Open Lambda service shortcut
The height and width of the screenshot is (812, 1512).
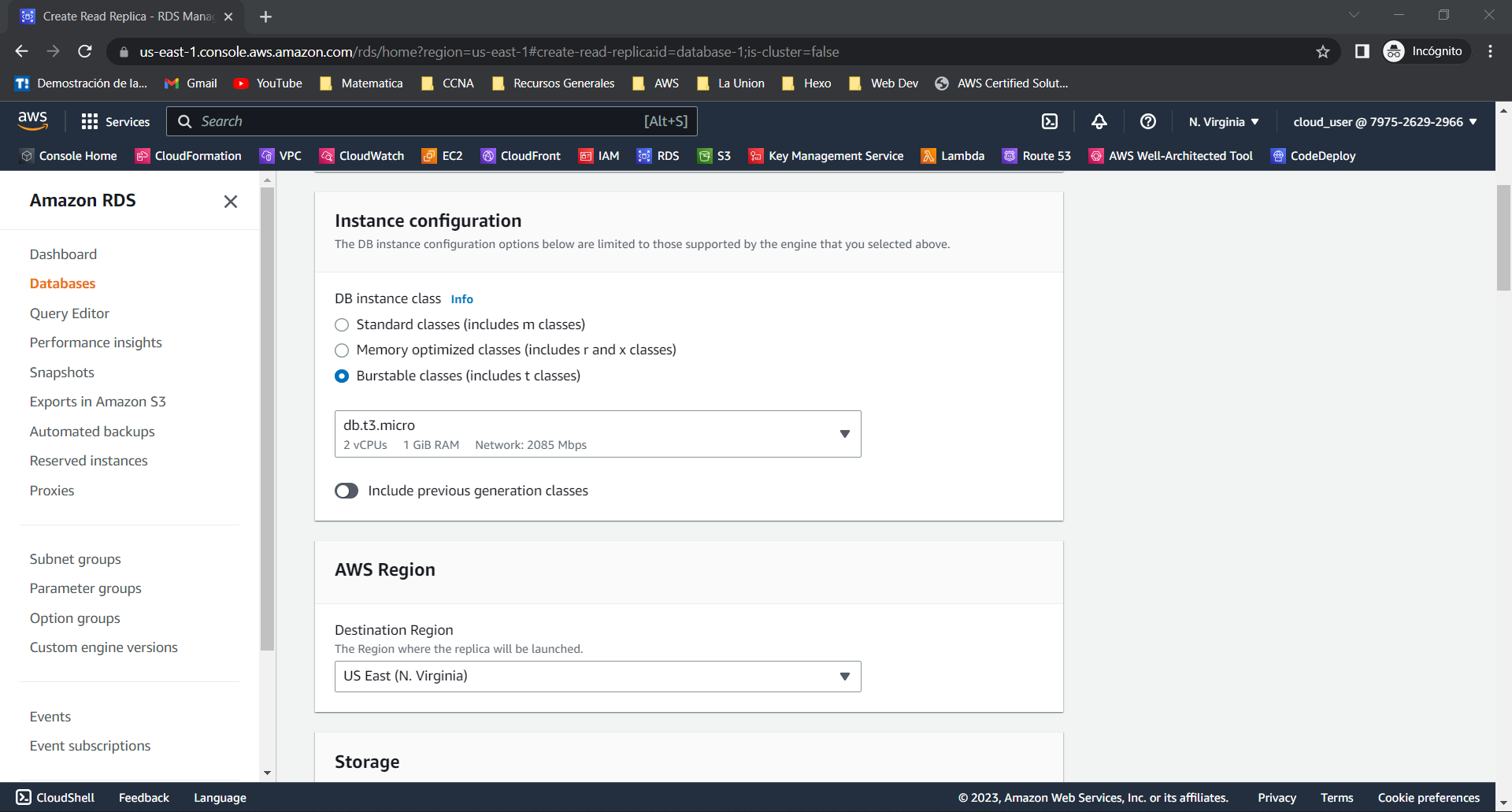[953, 156]
